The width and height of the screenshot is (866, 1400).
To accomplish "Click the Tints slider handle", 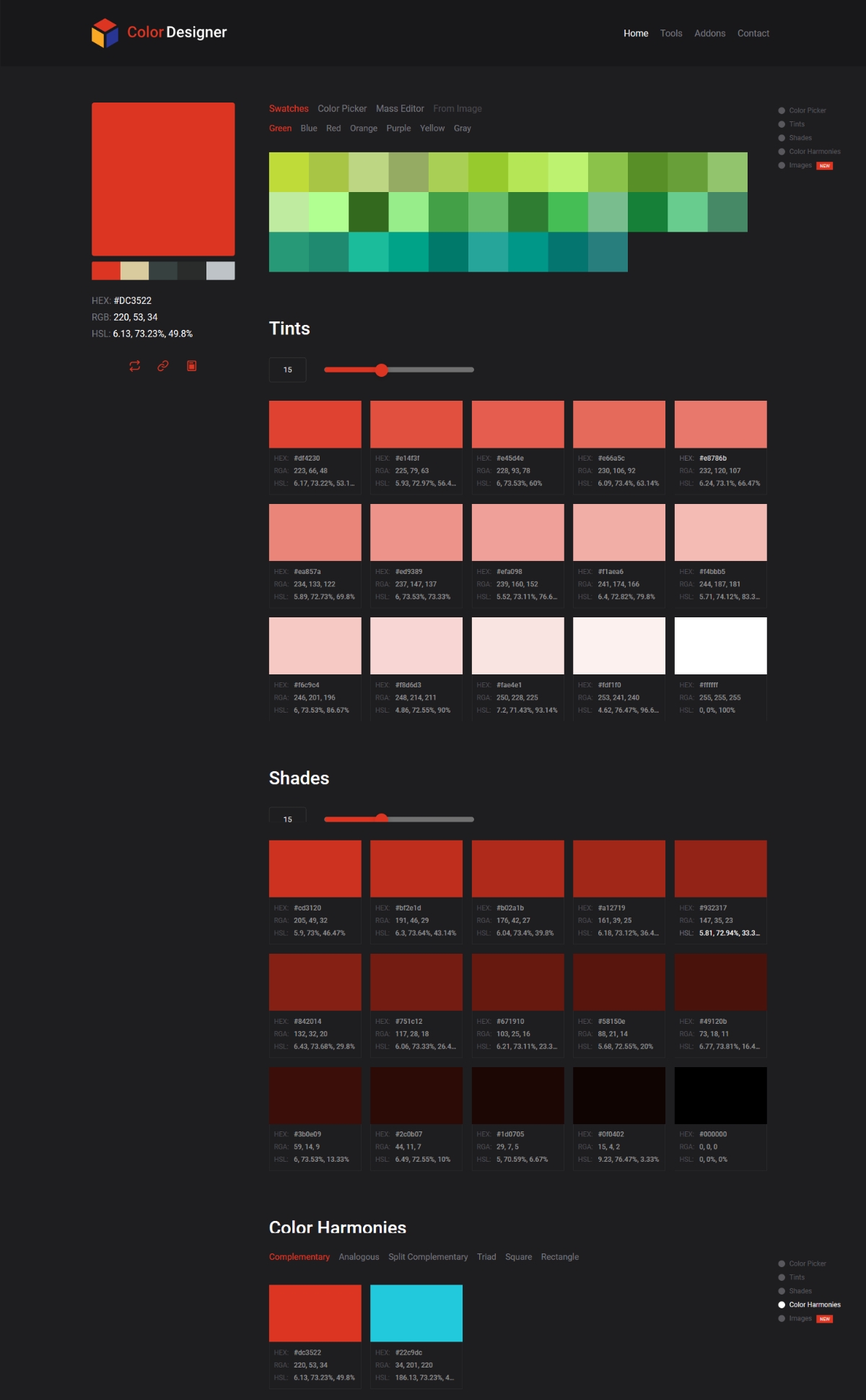I will pyautogui.click(x=382, y=370).
